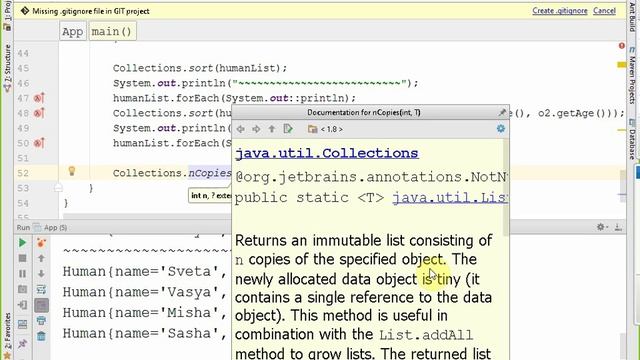
Task: Open the java.util.Collections link
Action: tap(327, 153)
